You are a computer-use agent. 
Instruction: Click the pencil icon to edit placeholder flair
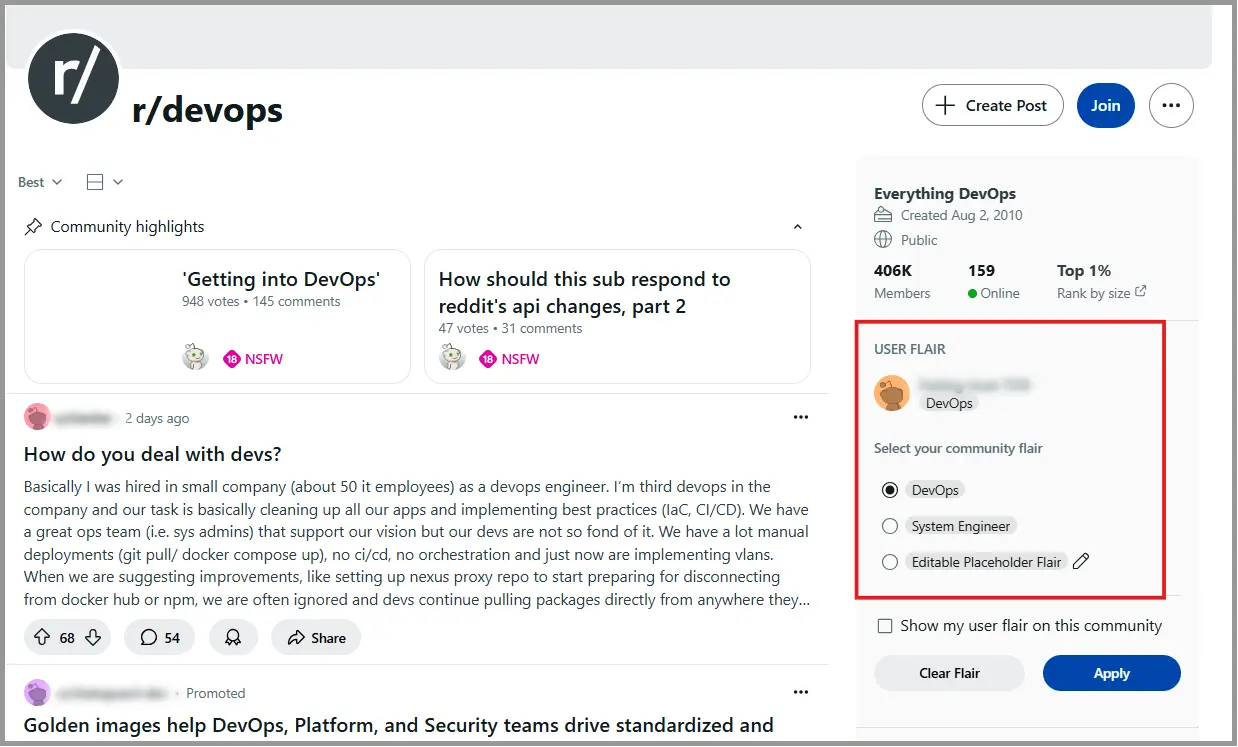point(1080,562)
